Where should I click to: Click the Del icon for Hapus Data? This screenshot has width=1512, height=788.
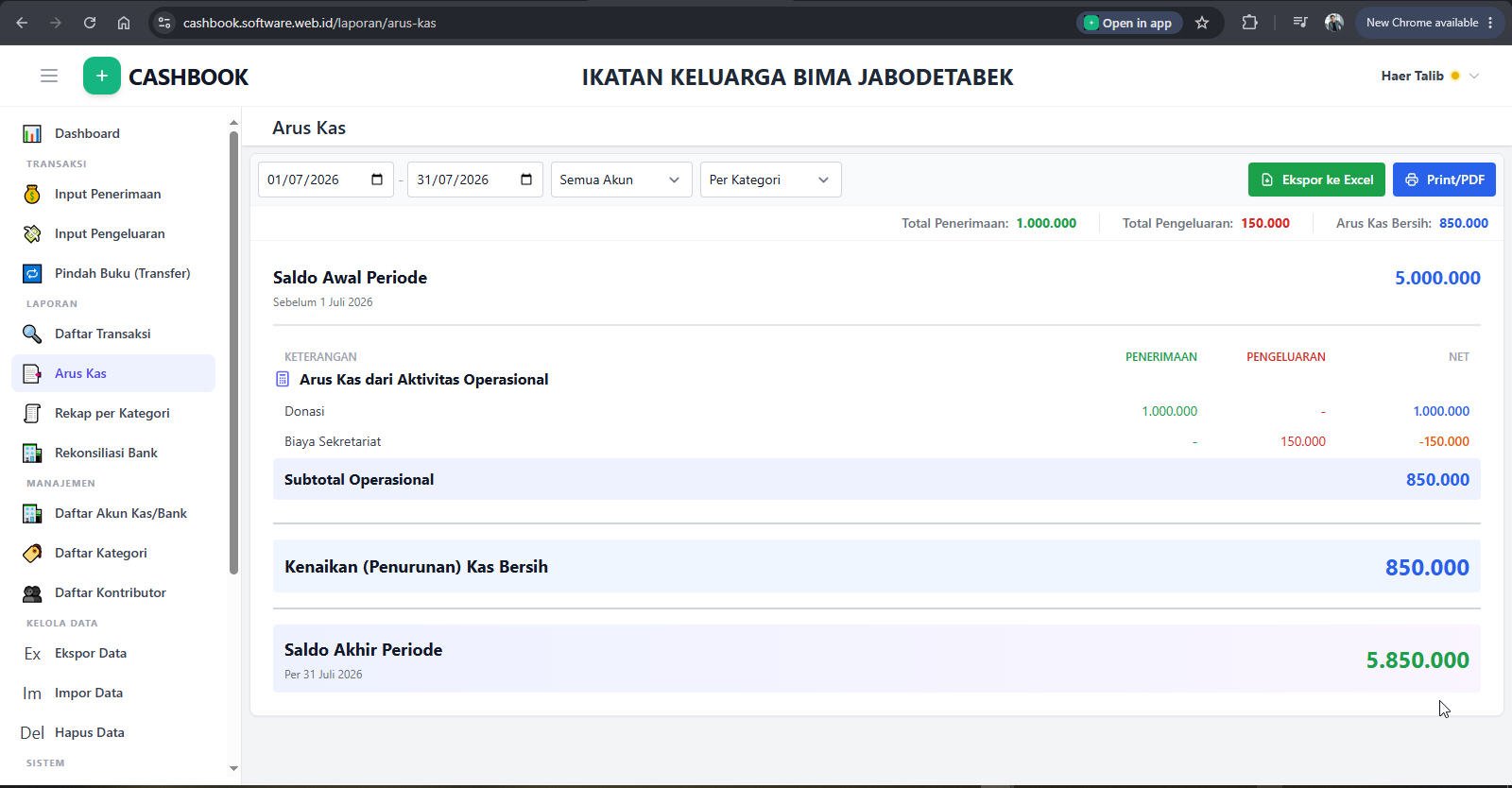[x=32, y=732]
